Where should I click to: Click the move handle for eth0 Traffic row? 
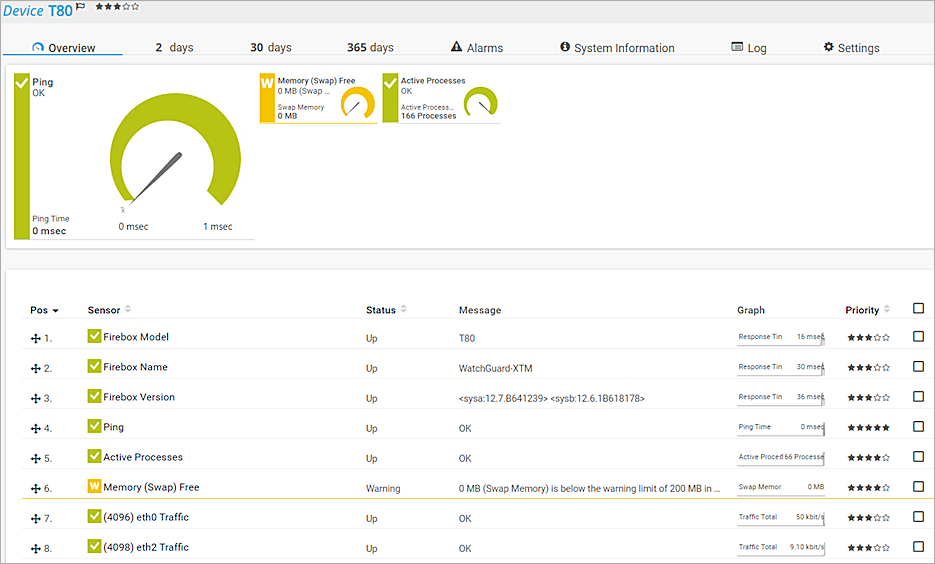(x=36, y=518)
